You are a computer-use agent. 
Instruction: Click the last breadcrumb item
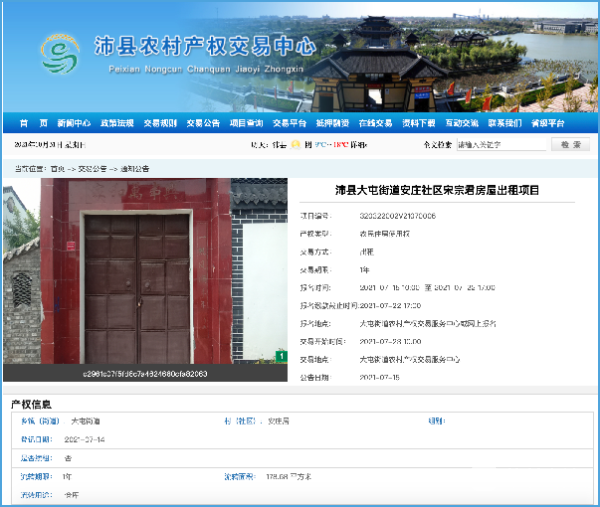[x=135, y=169]
